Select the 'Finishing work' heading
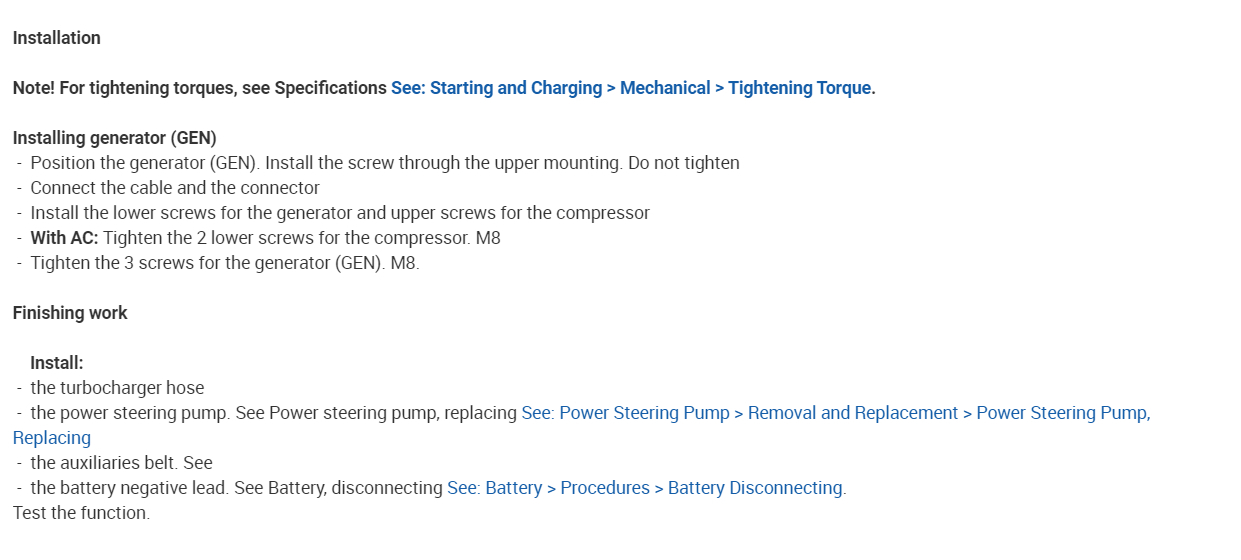 (70, 313)
